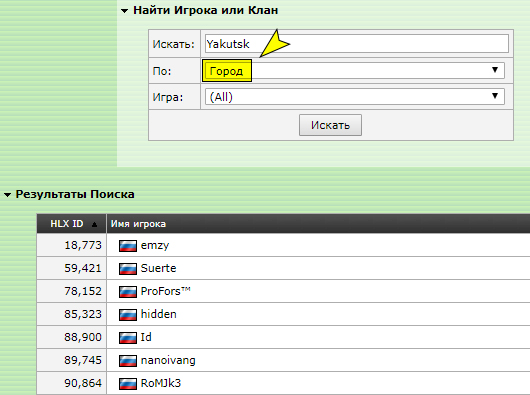Click the Искать search button
Viewport: 530px width, 395px height.
click(x=330, y=125)
